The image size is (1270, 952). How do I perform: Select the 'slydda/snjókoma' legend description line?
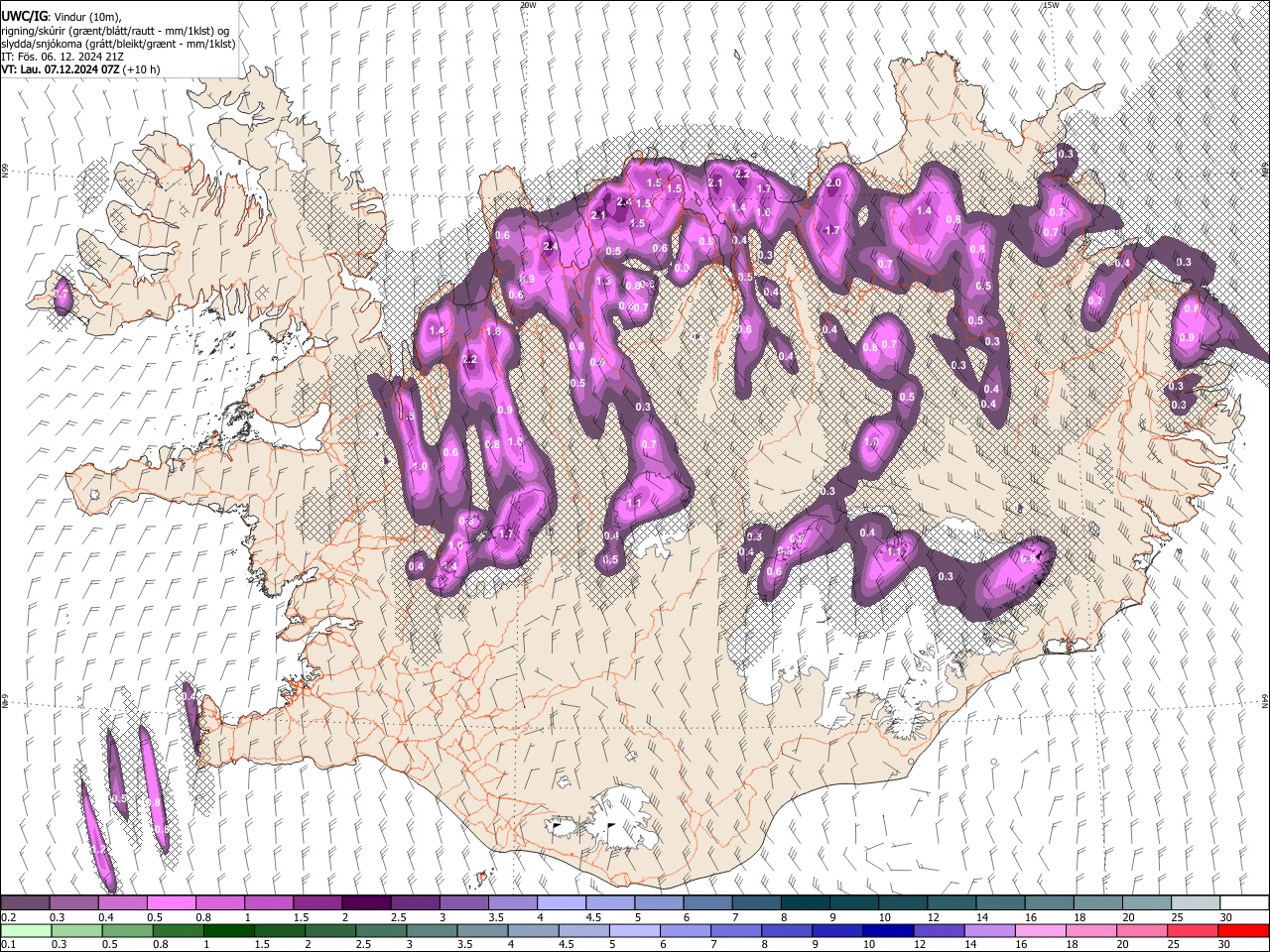click(117, 44)
